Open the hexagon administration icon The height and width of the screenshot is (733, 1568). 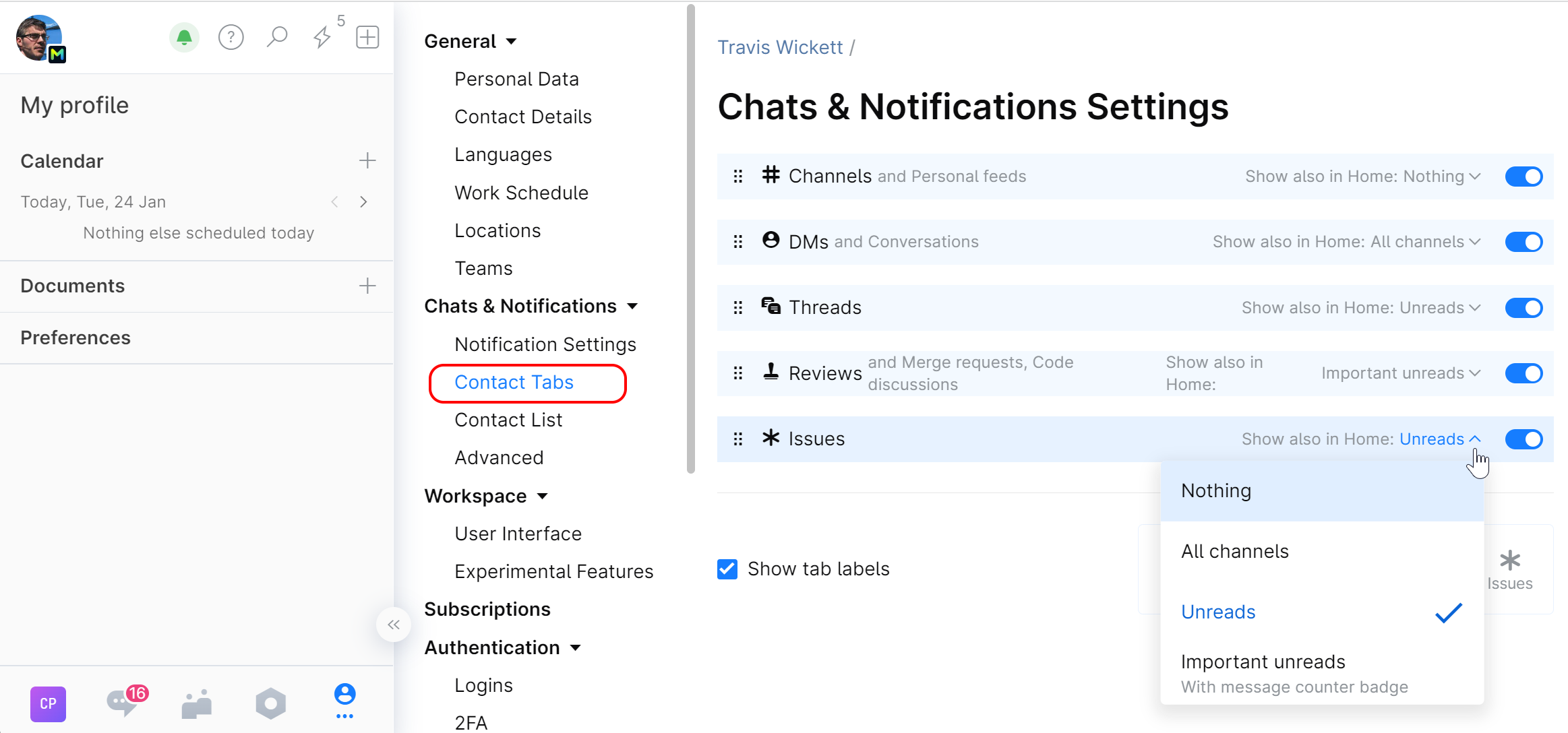point(270,703)
